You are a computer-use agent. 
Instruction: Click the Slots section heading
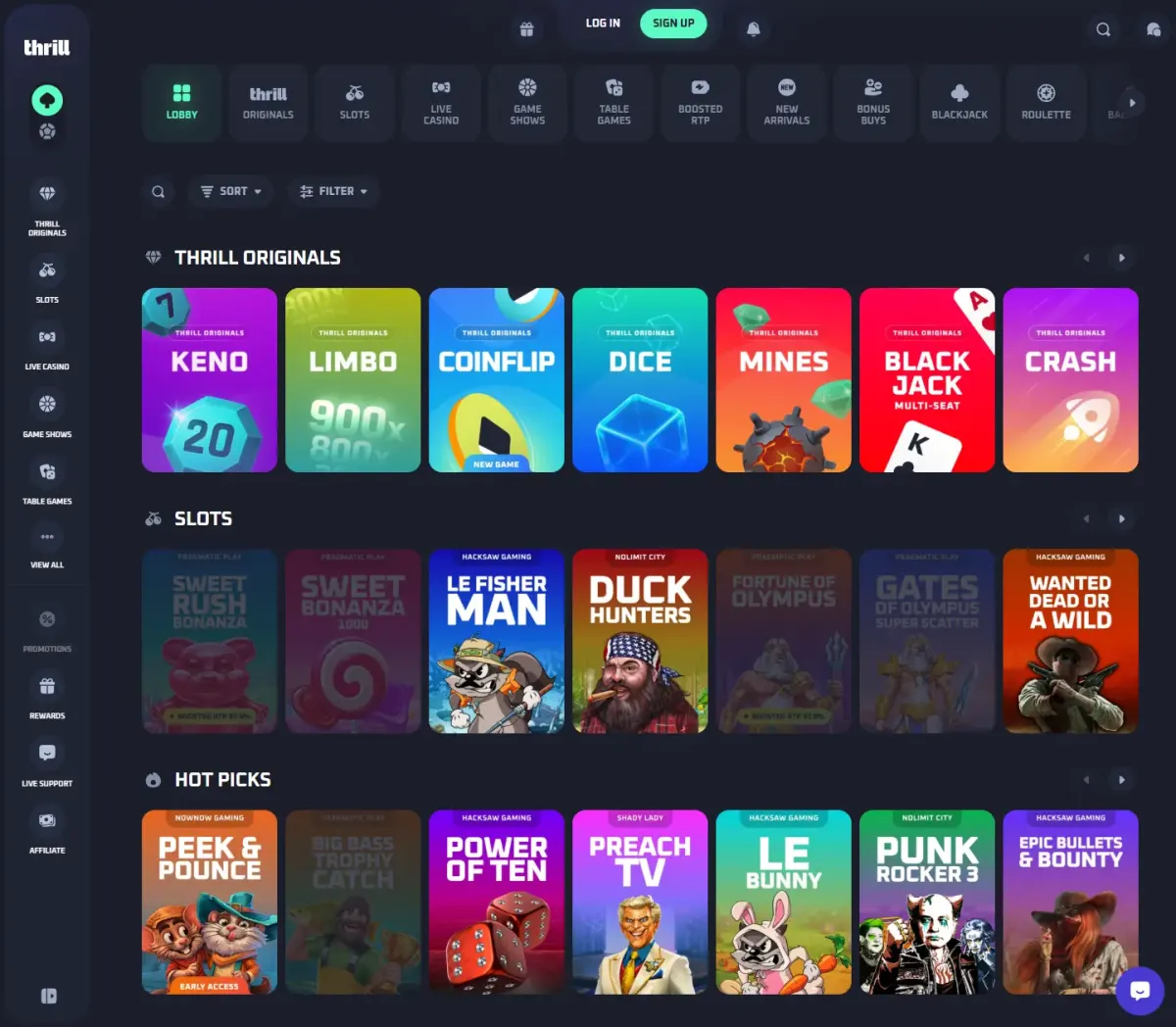[x=203, y=518]
